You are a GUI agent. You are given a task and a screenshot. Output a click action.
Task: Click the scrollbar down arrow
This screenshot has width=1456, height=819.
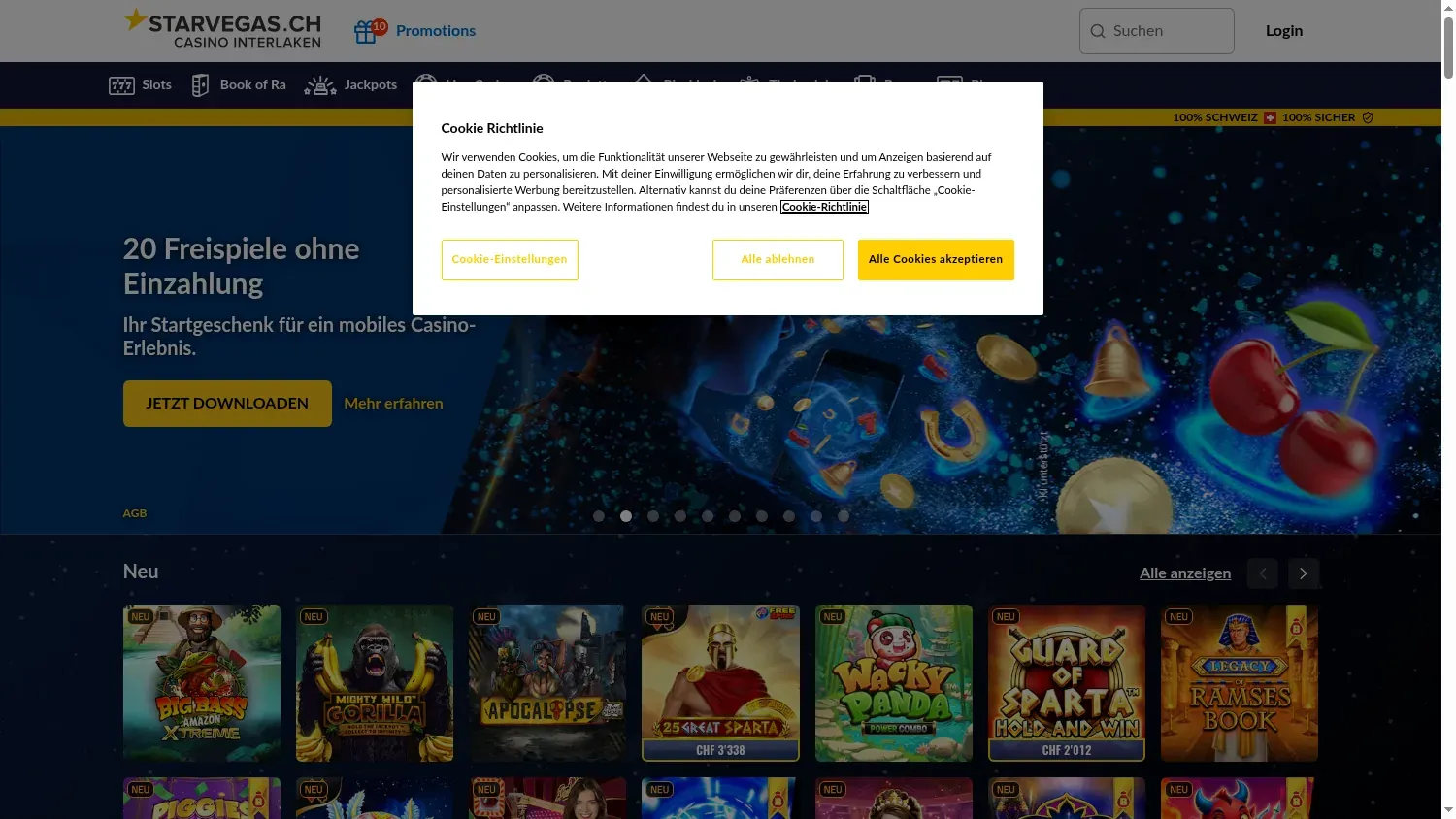point(1448,811)
